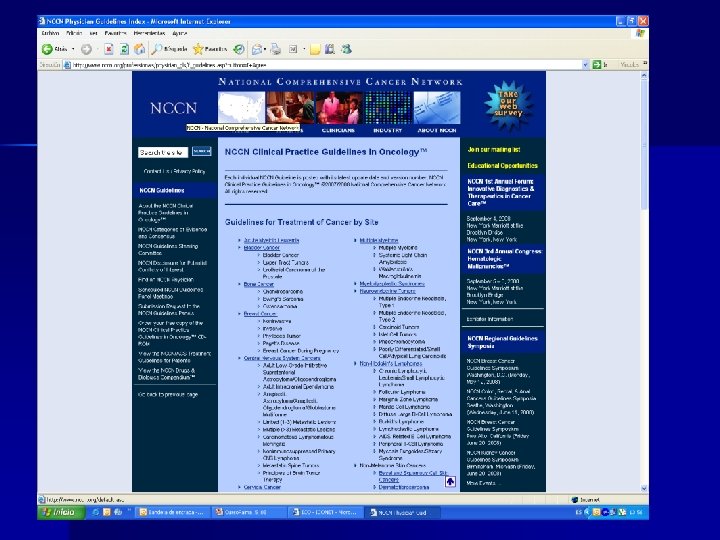
Task: Click the dot-matrix array header thumbnail
Action: [x=388, y=107]
